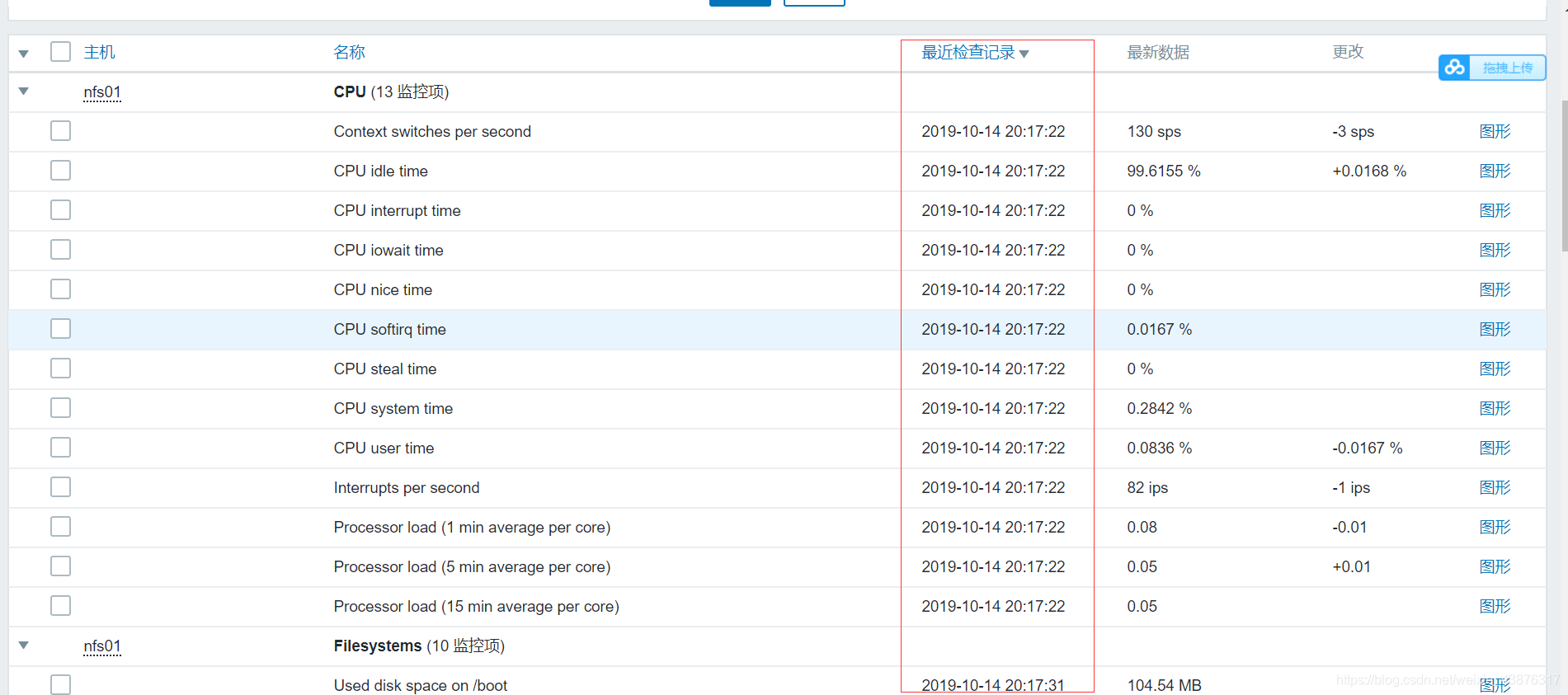Open 图形 for CPU iowait time

click(1495, 250)
